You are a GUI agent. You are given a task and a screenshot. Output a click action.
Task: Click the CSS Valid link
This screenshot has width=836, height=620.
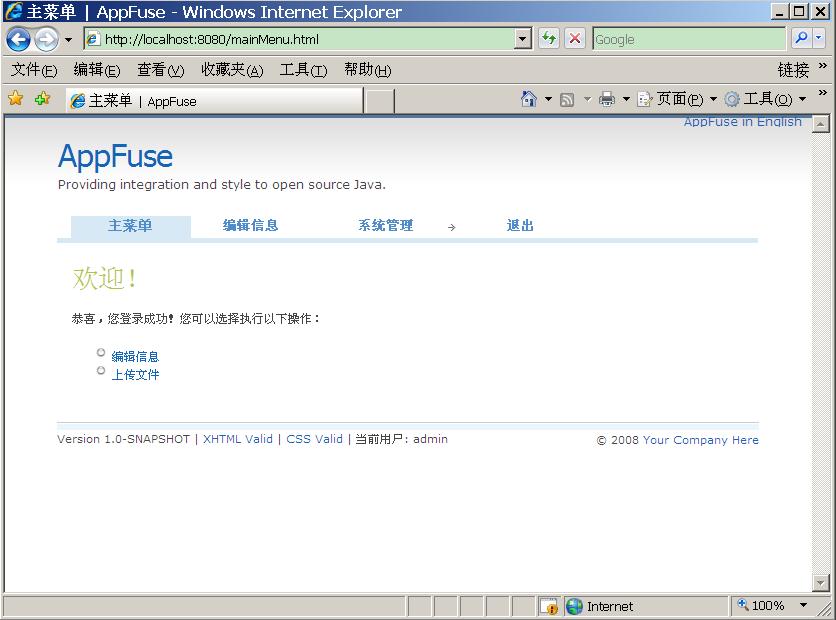coord(315,439)
